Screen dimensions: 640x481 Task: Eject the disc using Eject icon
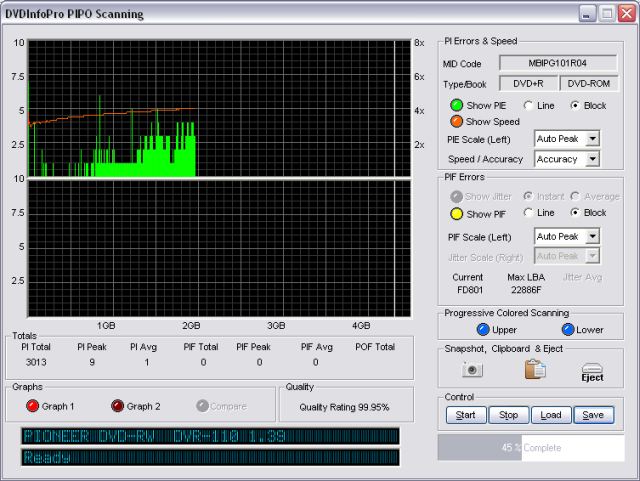coord(592,372)
